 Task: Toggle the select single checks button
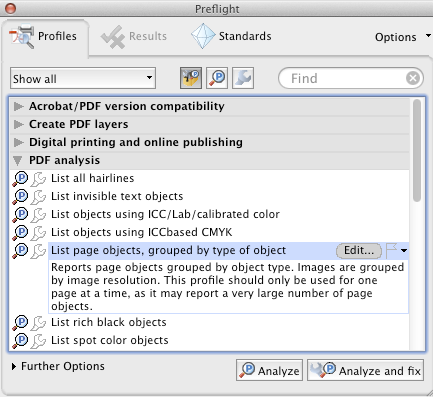(x=217, y=78)
